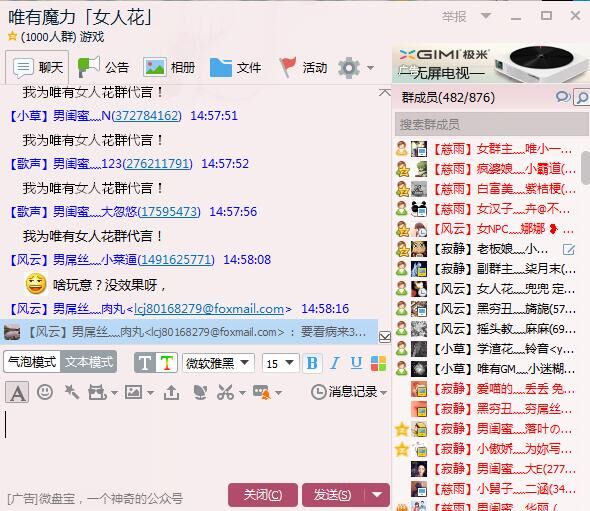
Task: Click the member list scrollbar
Action: (585, 167)
